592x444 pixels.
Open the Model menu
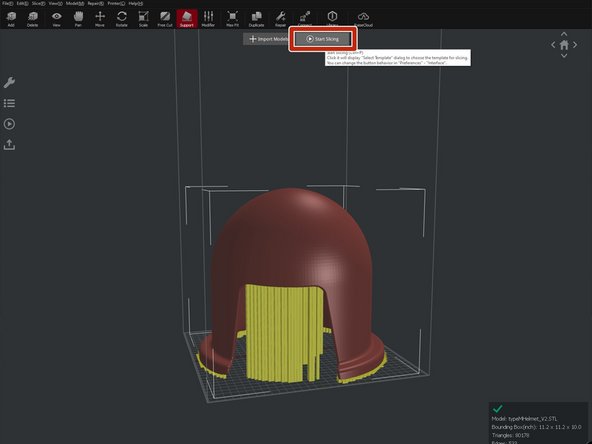coord(75,3)
